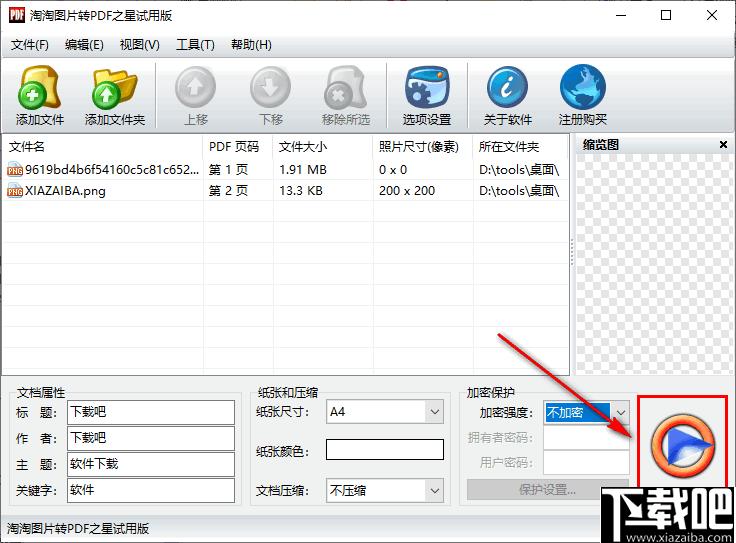Close the application window

tap(712, 15)
